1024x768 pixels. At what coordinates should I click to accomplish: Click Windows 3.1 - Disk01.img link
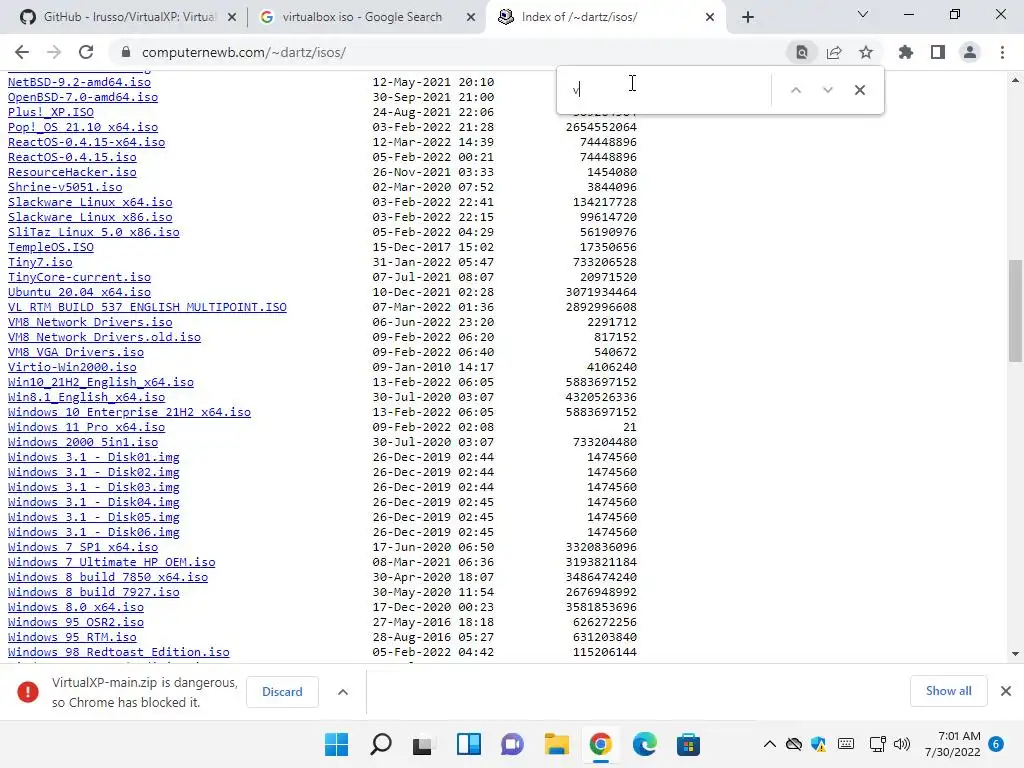point(93,457)
